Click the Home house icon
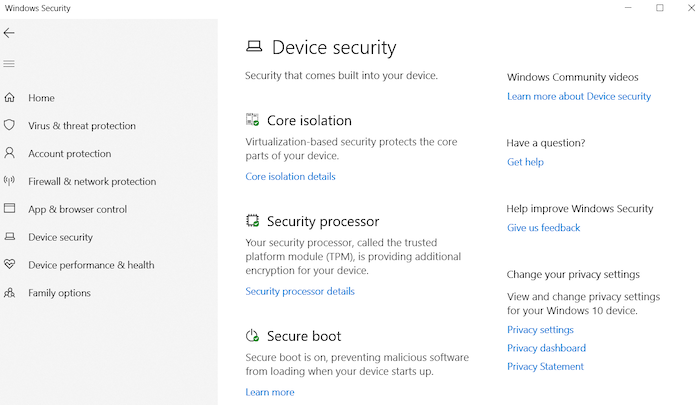Viewport: 700px width, 405px height. [x=9, y=97]
